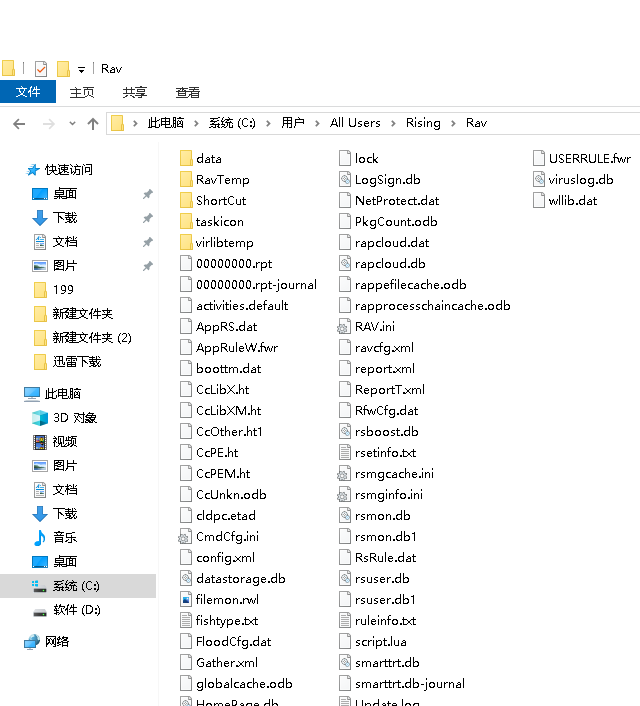Open the recent locations dropdown arrow
The width and height of the screenshot is (640, 706).
[72, 123]
